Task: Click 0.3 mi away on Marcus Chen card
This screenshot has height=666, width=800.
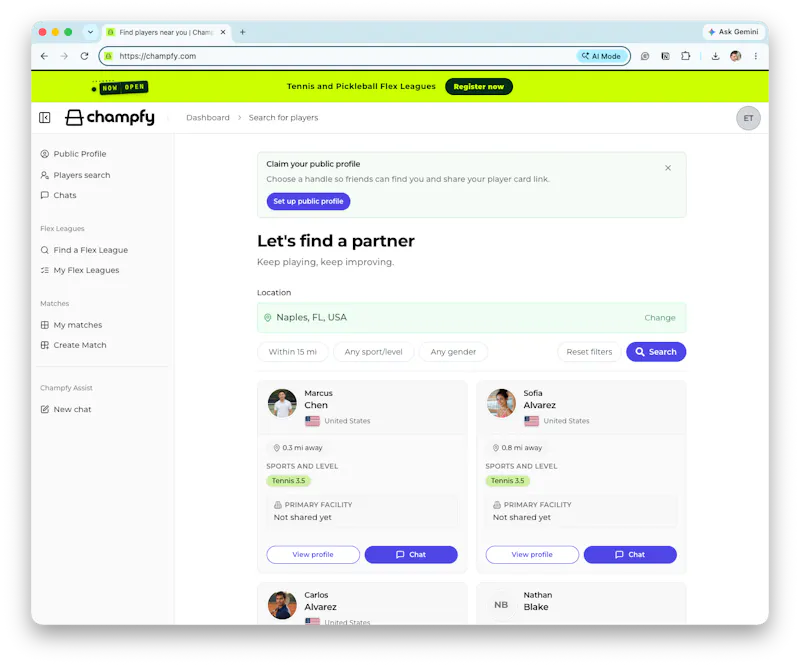Action: coord(298,448)
